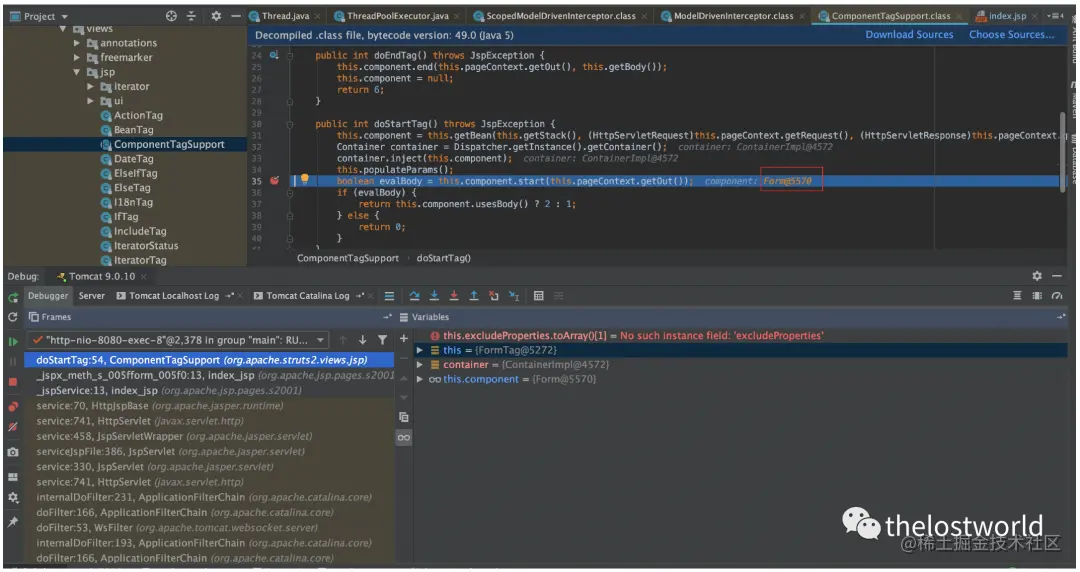Click Choose Sources link
Image resolution: width=1080 pixels, height=572 pixels.
click(1011, 34)
